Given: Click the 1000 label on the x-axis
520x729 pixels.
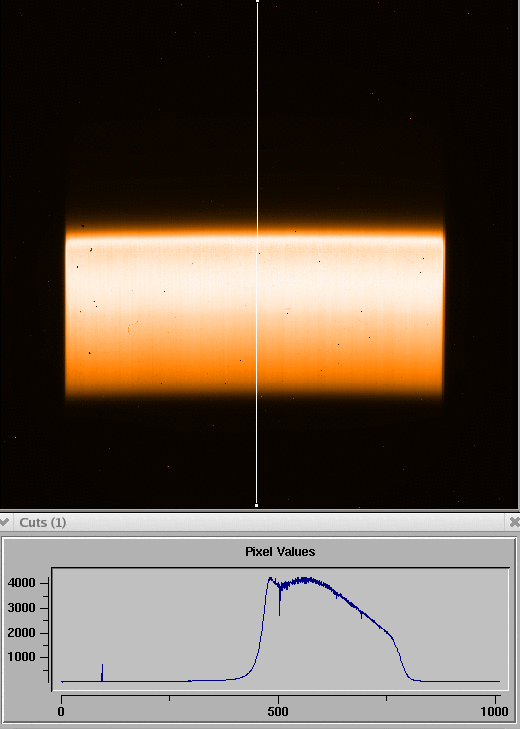Looking at the screenshot, I should [x=494, y=711].
